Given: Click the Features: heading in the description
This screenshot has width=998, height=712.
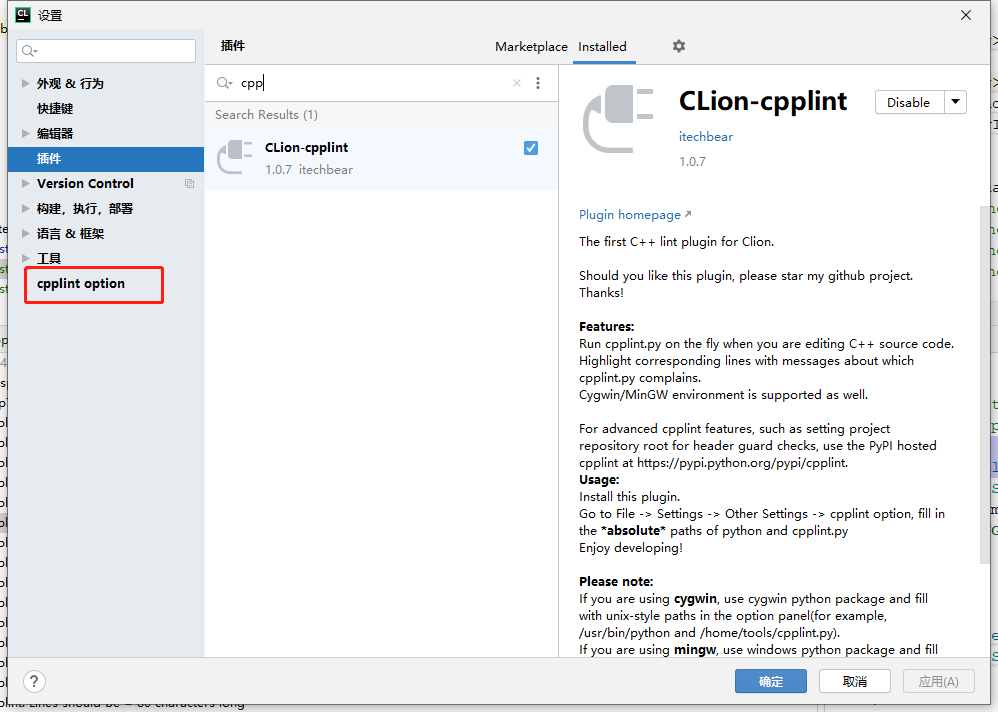Looking at the screenshot, I should [607, 327].
